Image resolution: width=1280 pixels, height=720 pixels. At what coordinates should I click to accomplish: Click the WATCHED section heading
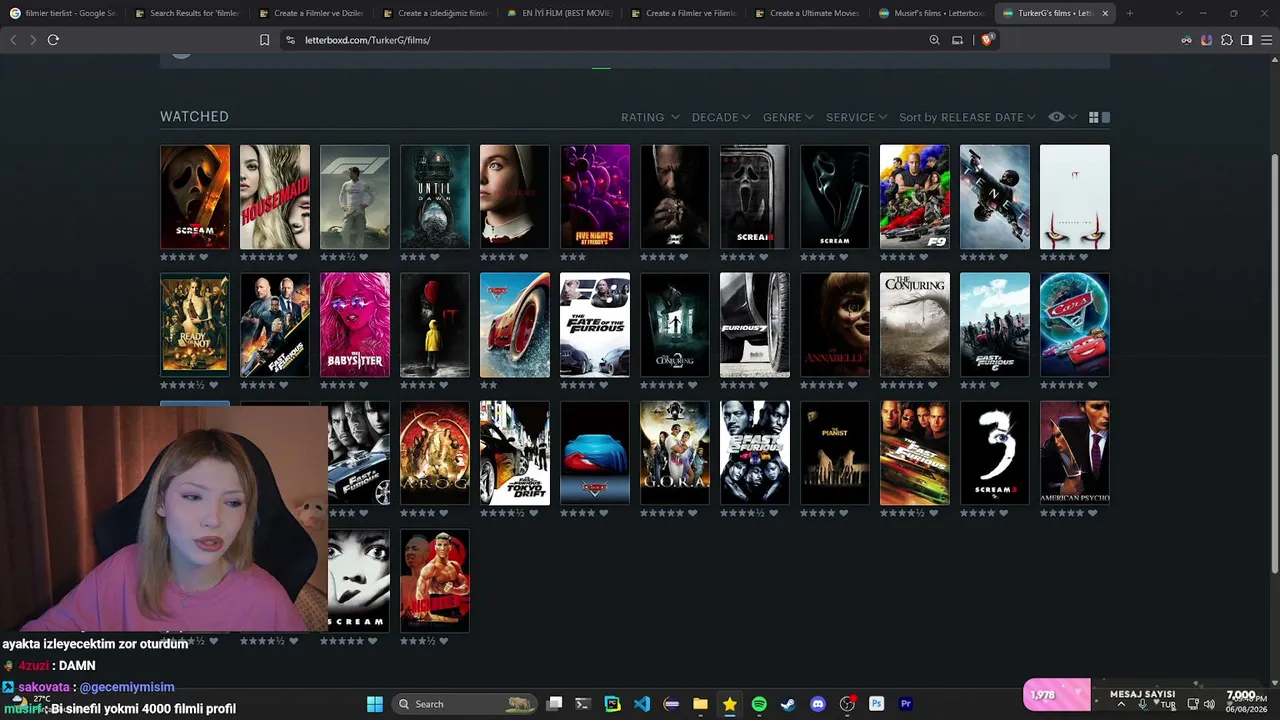click(x=194, y=117)
